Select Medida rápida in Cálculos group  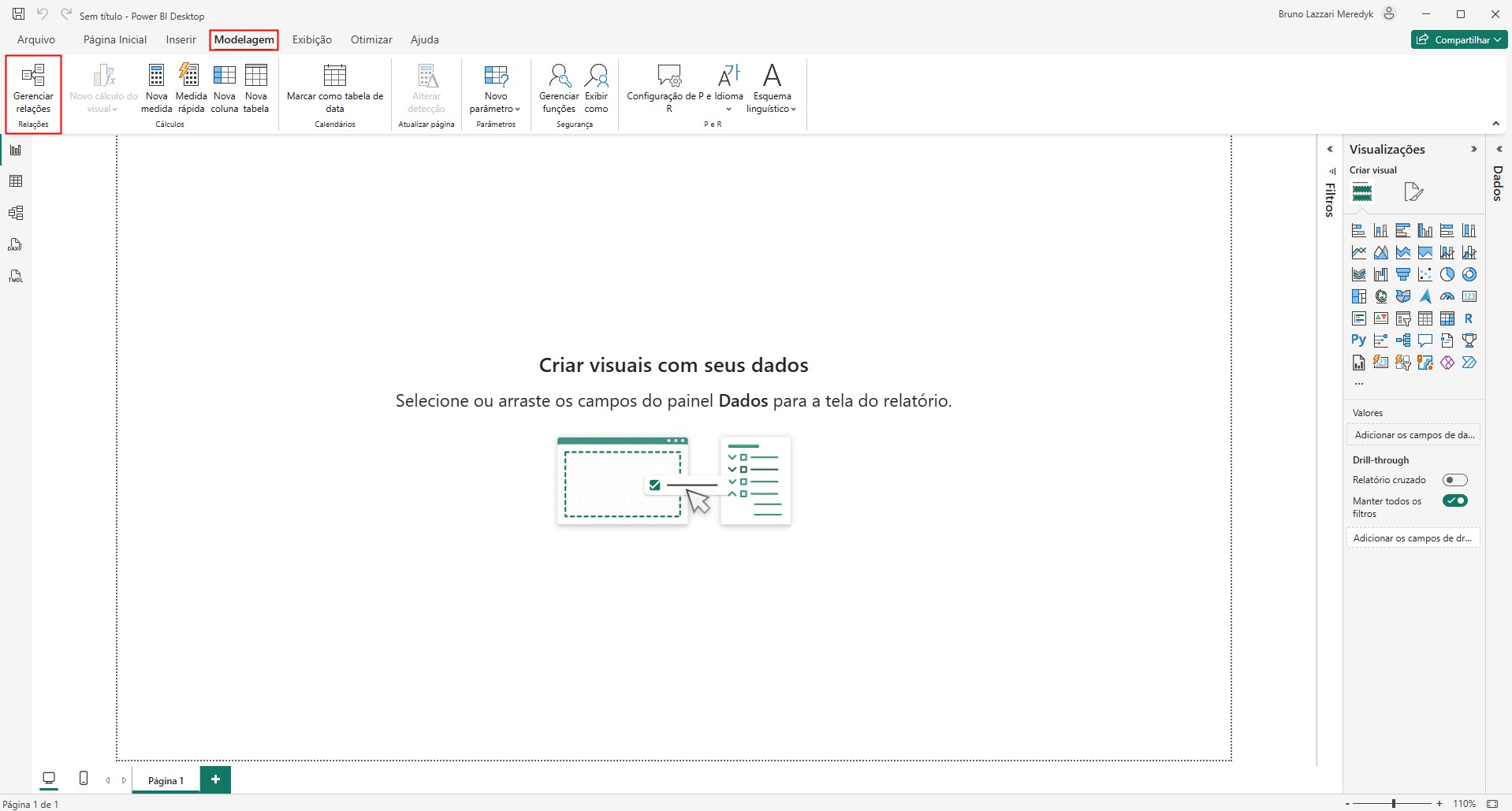click(x=191, y=89)
